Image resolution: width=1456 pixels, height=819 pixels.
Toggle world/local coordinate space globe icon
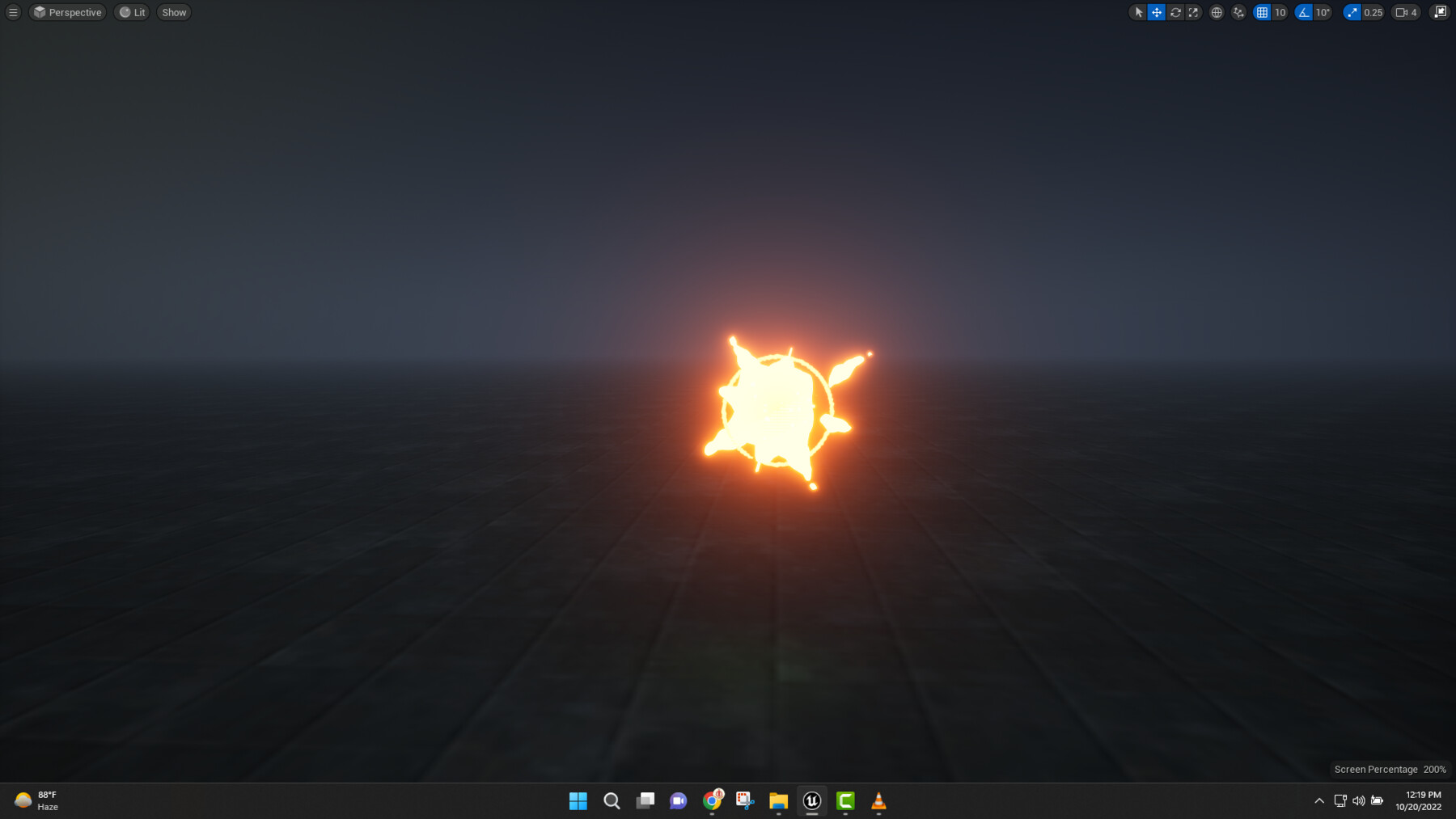click(x=1216, y=12)
